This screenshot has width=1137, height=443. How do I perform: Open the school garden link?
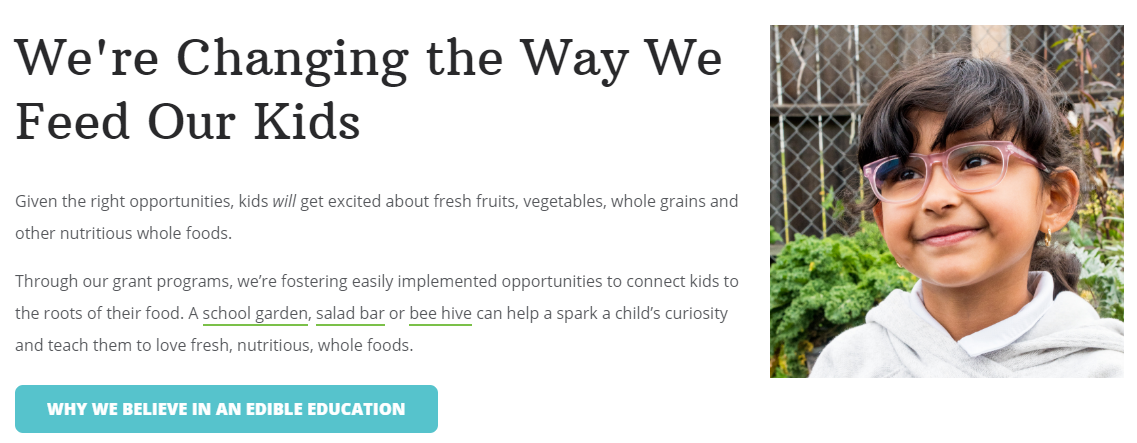(x=255, y=314)
